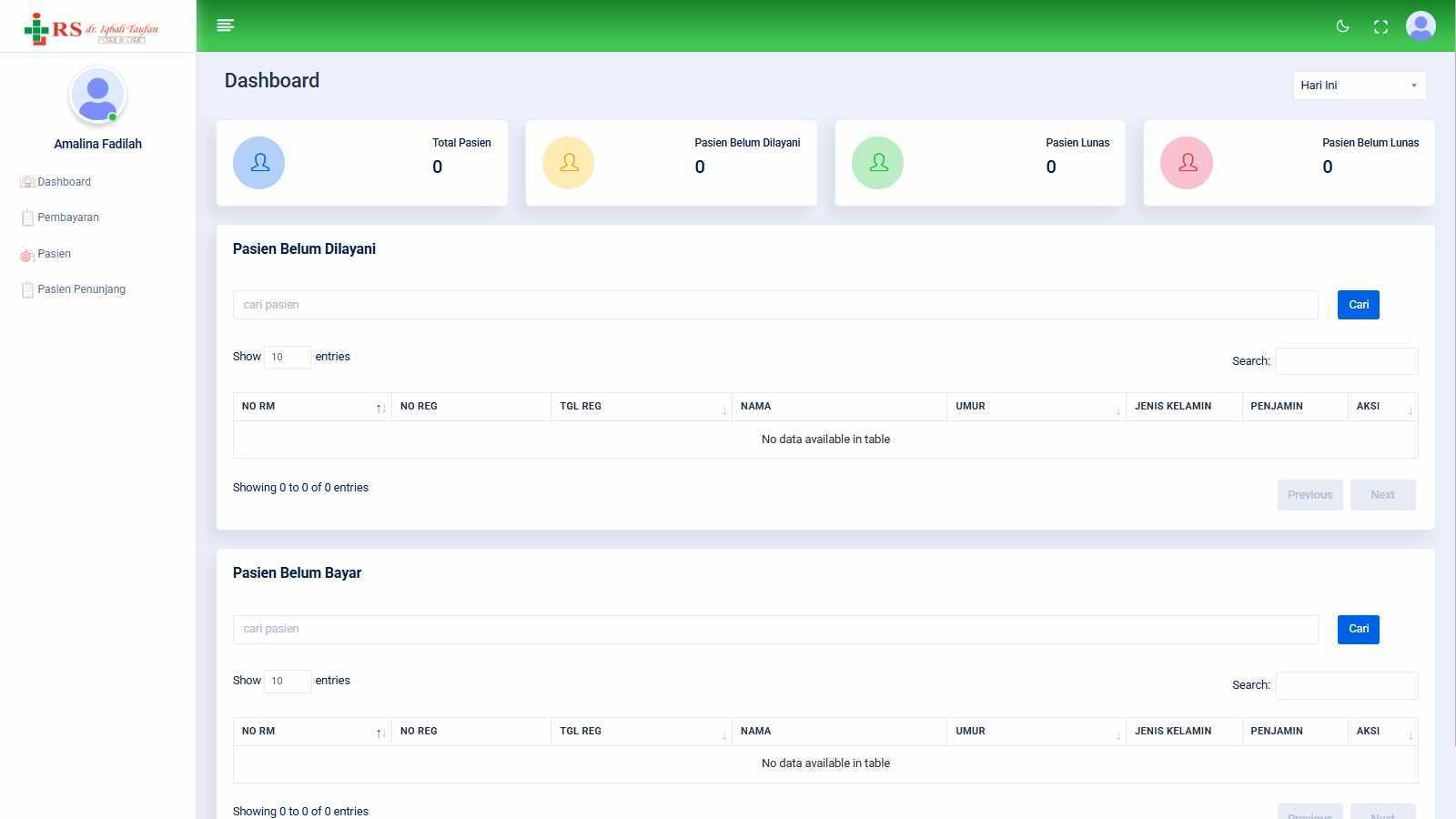1456x819 pixels.
Task: Click the Amalina Fadilah profile picture
Action: click(x=97, y=96)
